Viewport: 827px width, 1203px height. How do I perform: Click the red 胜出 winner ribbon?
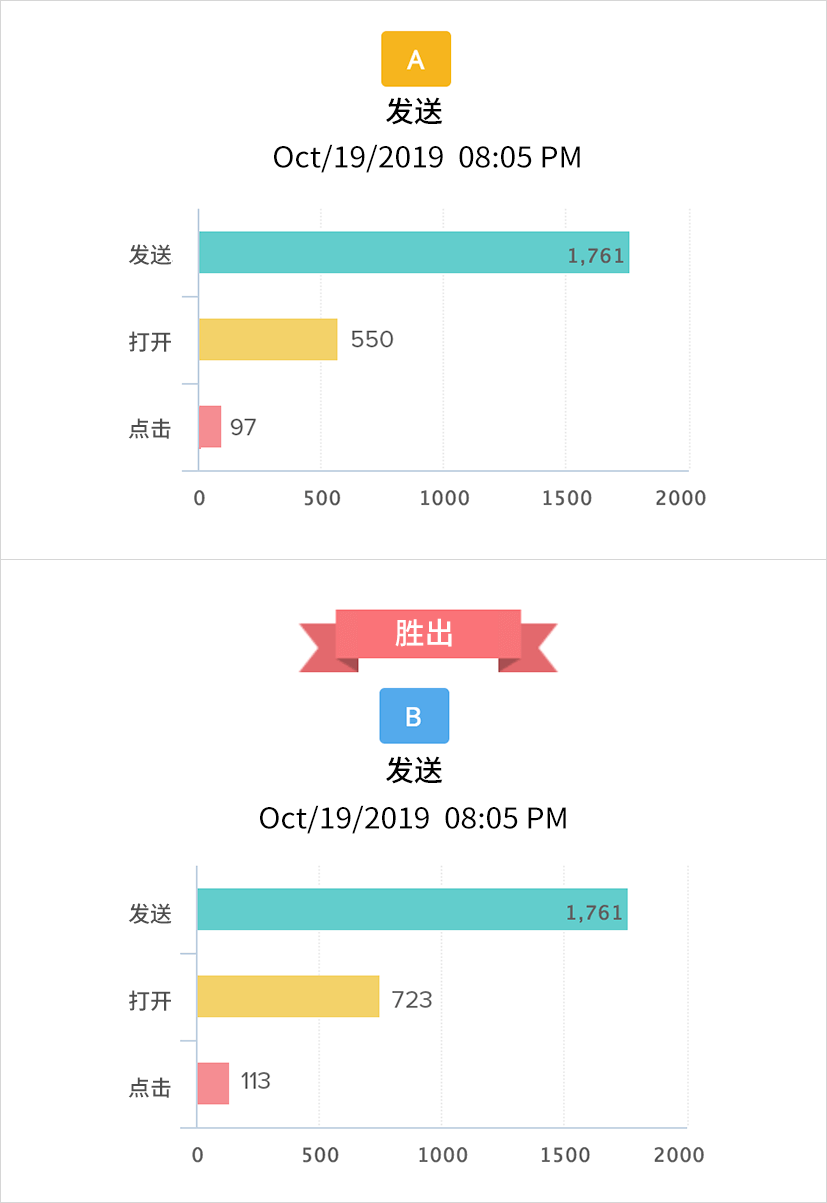pos(427,634)
